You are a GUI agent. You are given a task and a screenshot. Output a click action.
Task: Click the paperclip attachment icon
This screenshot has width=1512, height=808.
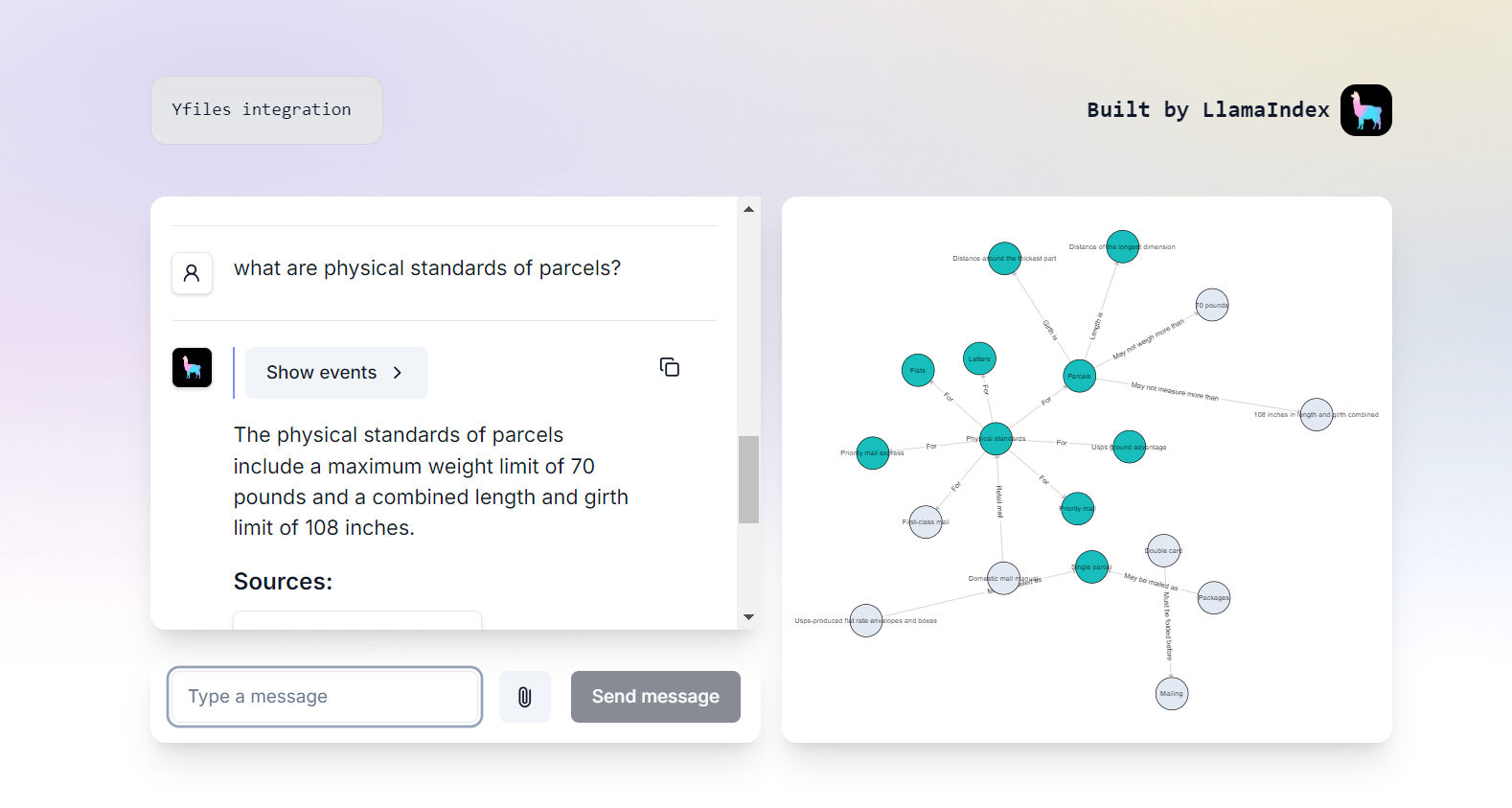pyautogui.click(x=525, y=697)
